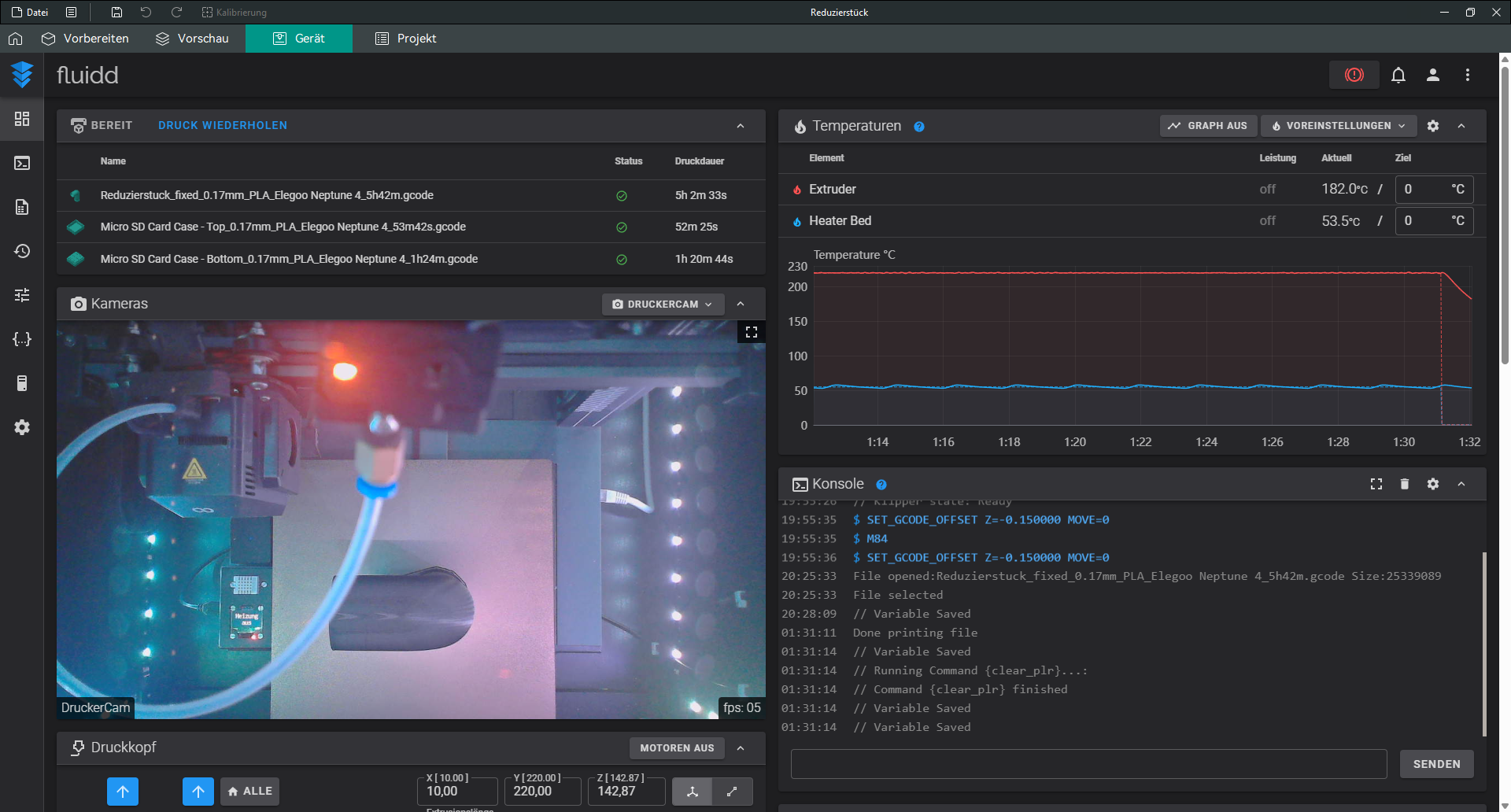Open the user account icon

[x=1433, y=75]
